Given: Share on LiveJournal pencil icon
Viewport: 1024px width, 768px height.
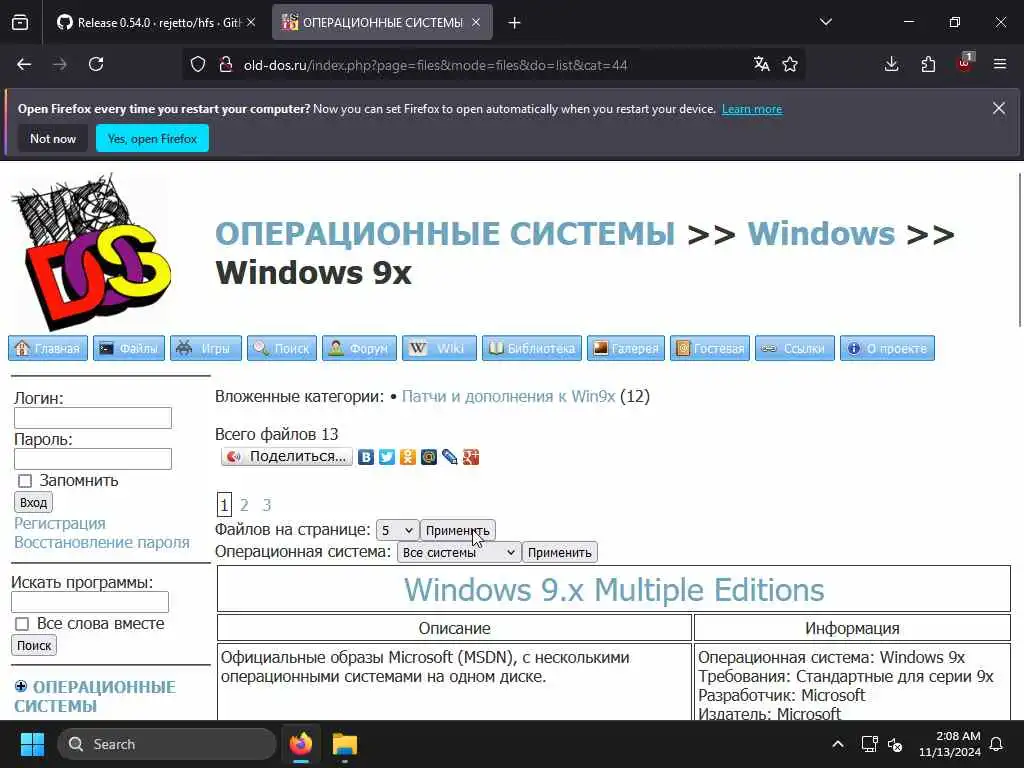Looking at the screenshot, I should (449, 457).
